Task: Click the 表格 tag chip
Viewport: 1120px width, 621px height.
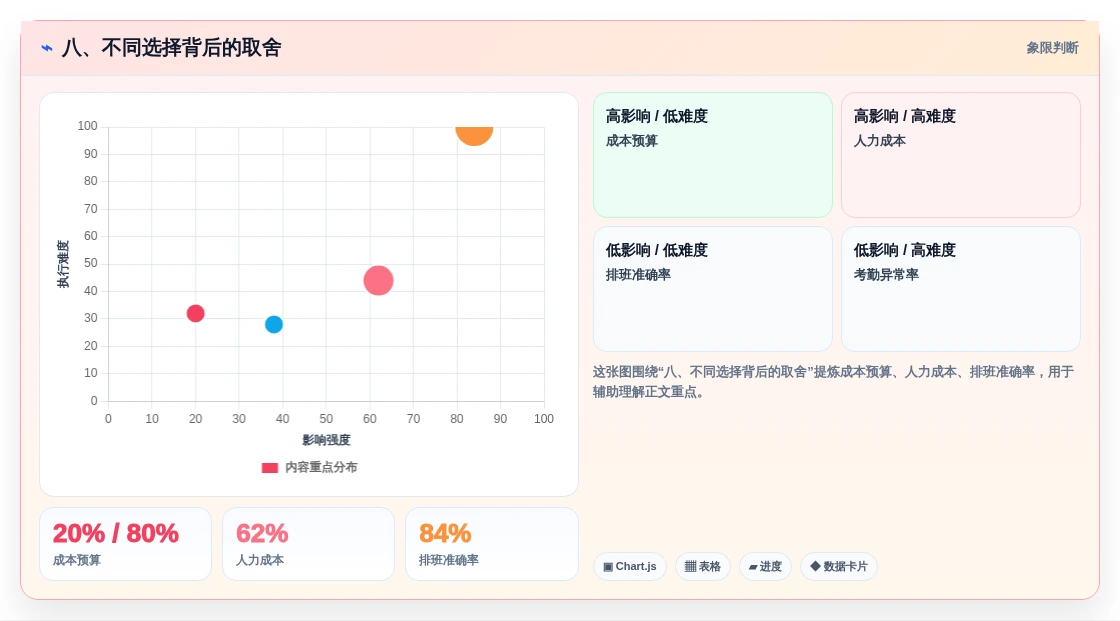Action: pyautogui.click(x=703, y=567)
